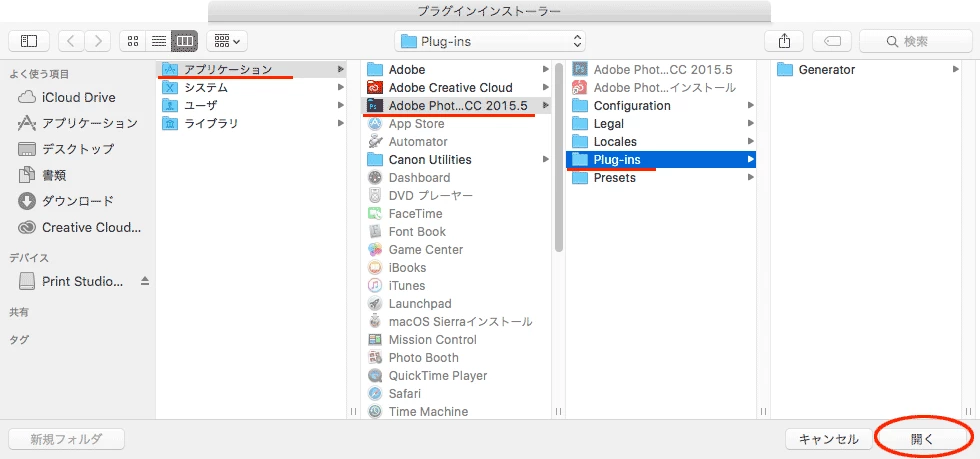Open the Presets folder

662,178
